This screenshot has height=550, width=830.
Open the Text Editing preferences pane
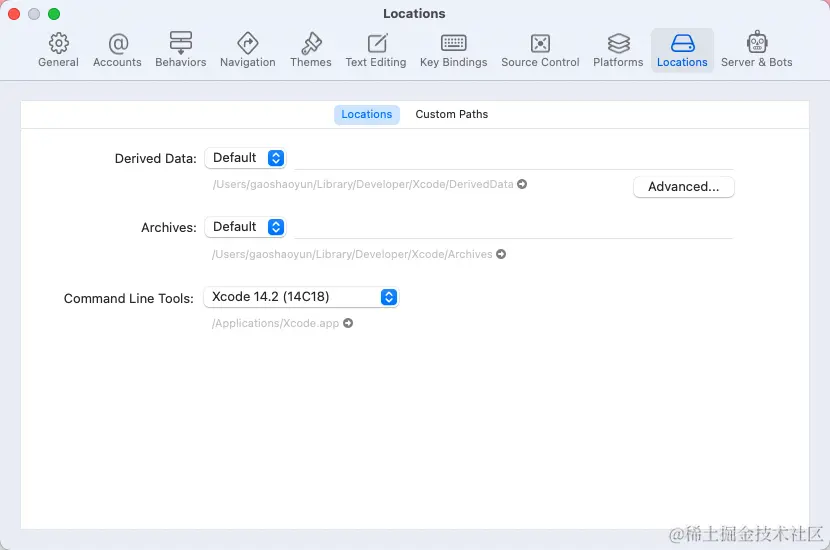click(376, 50)
